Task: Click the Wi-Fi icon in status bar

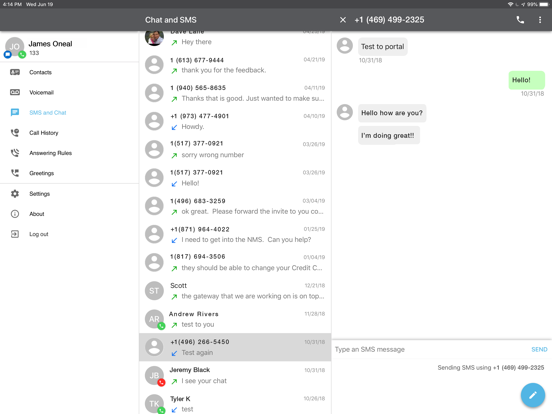Action: [x=510, y=4]
